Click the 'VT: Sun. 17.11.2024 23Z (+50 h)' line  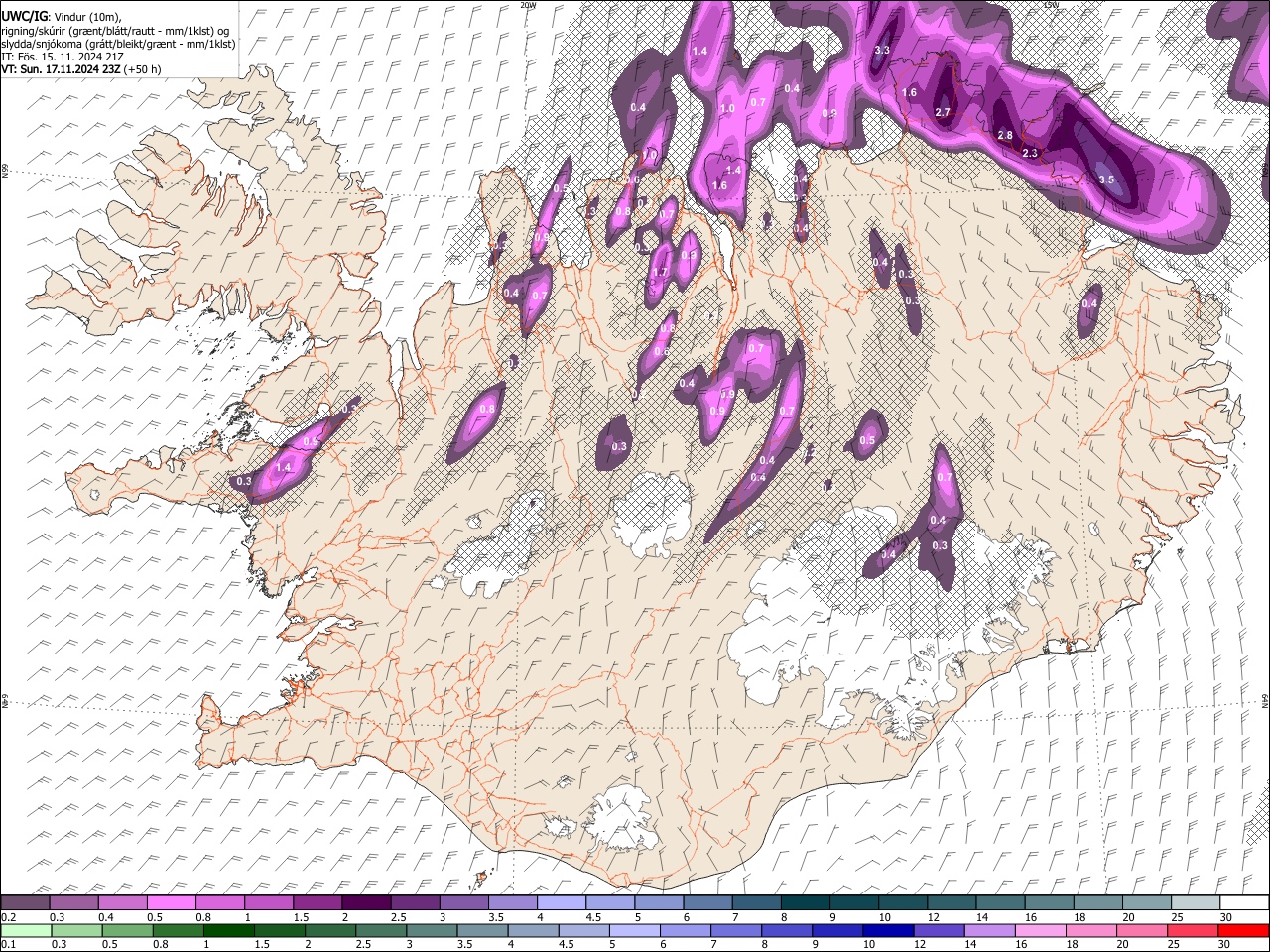pos(81,69)
